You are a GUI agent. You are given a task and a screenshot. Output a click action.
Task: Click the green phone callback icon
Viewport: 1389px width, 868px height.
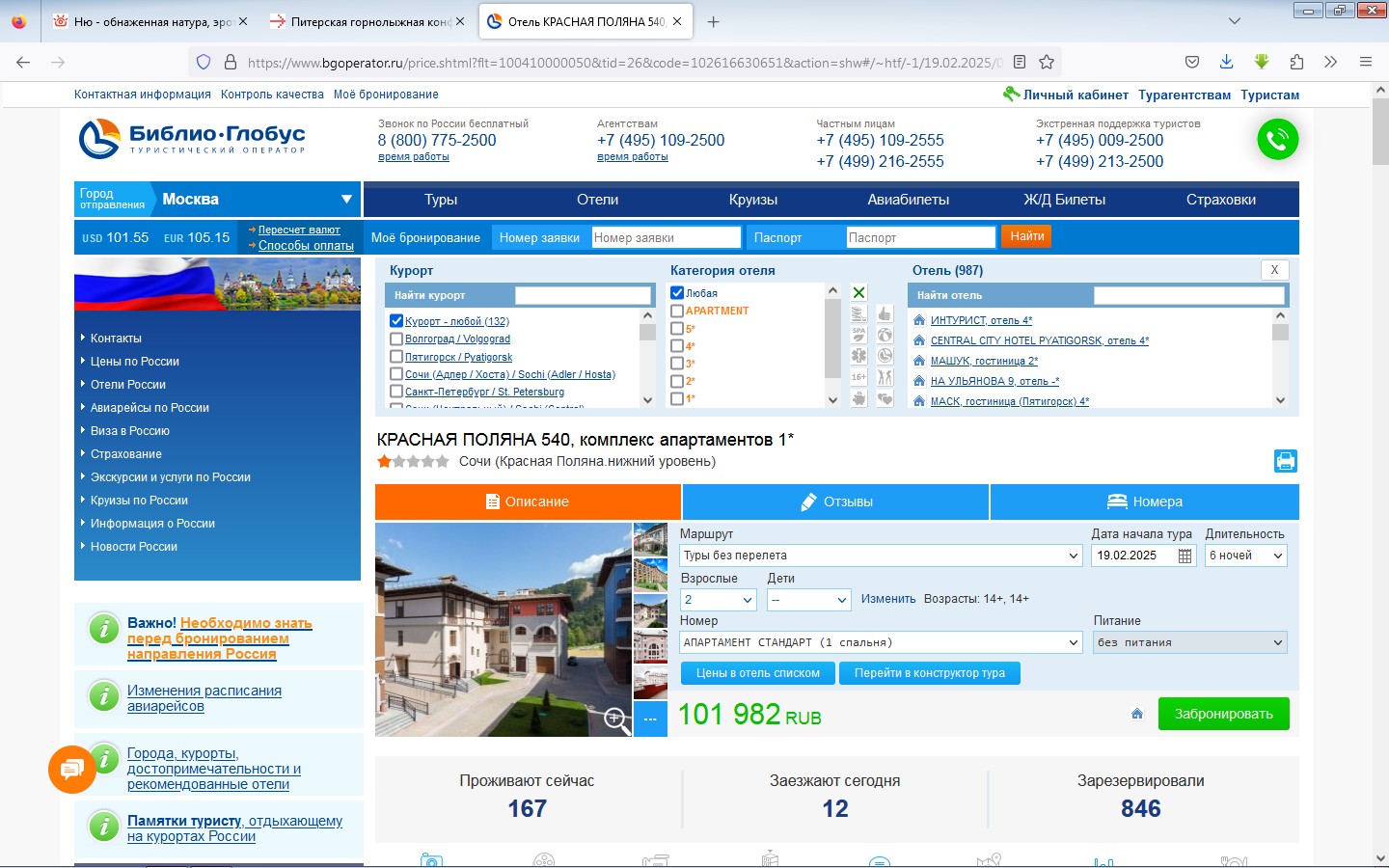click(x=1278, y=140)
